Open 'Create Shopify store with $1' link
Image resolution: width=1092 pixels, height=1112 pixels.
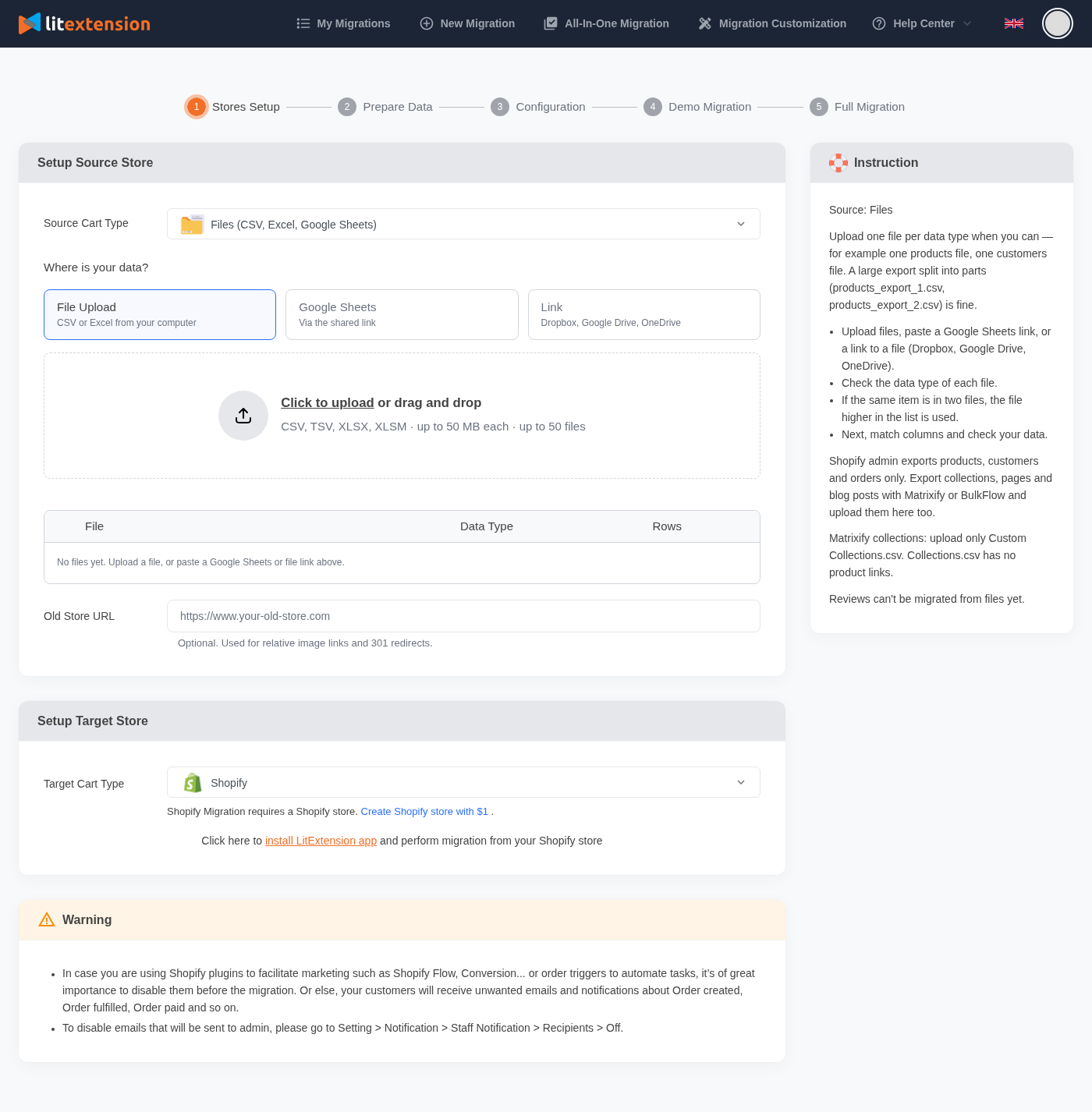click(424, 812)
